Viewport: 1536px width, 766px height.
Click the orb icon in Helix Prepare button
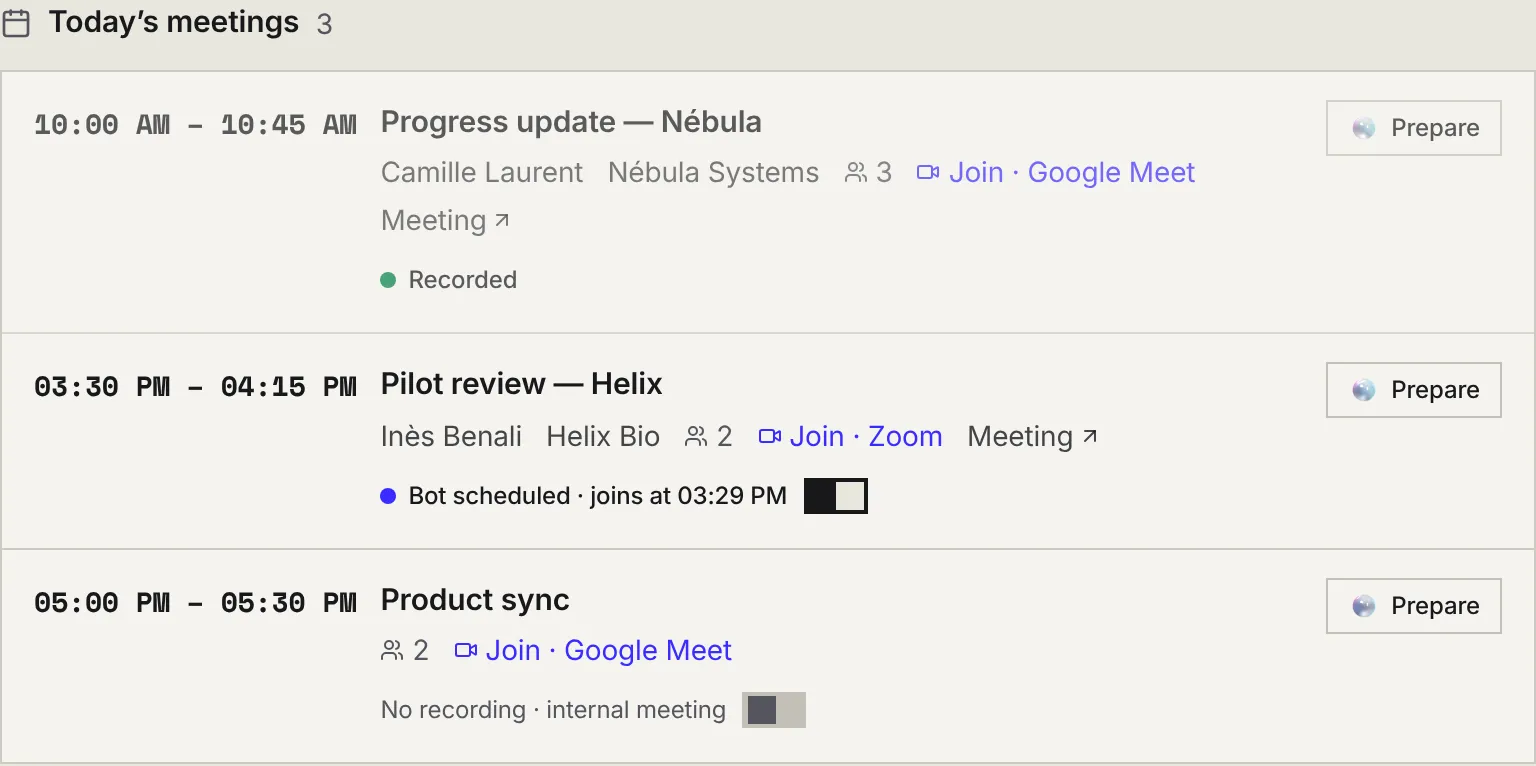(x=1364, y=390)
